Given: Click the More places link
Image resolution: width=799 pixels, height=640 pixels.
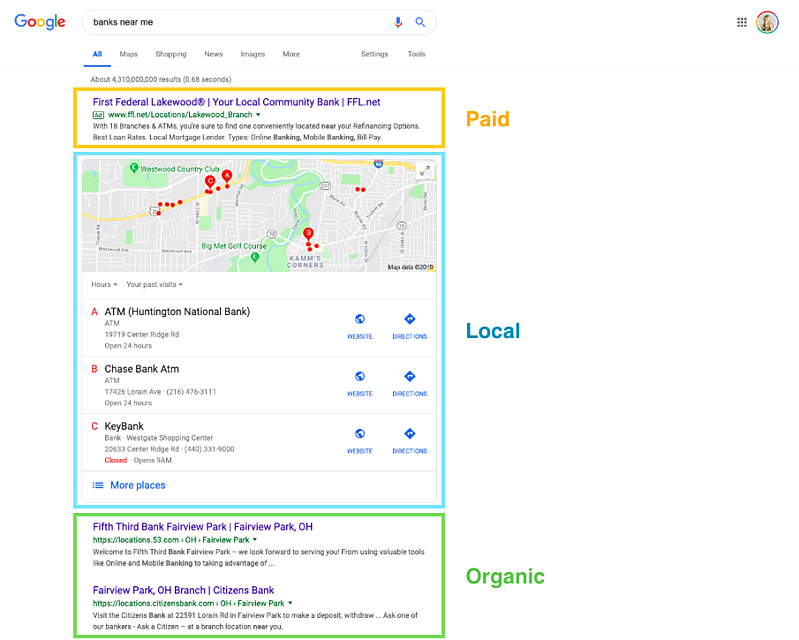Looking at the screenshot, I should coord(138,485).
